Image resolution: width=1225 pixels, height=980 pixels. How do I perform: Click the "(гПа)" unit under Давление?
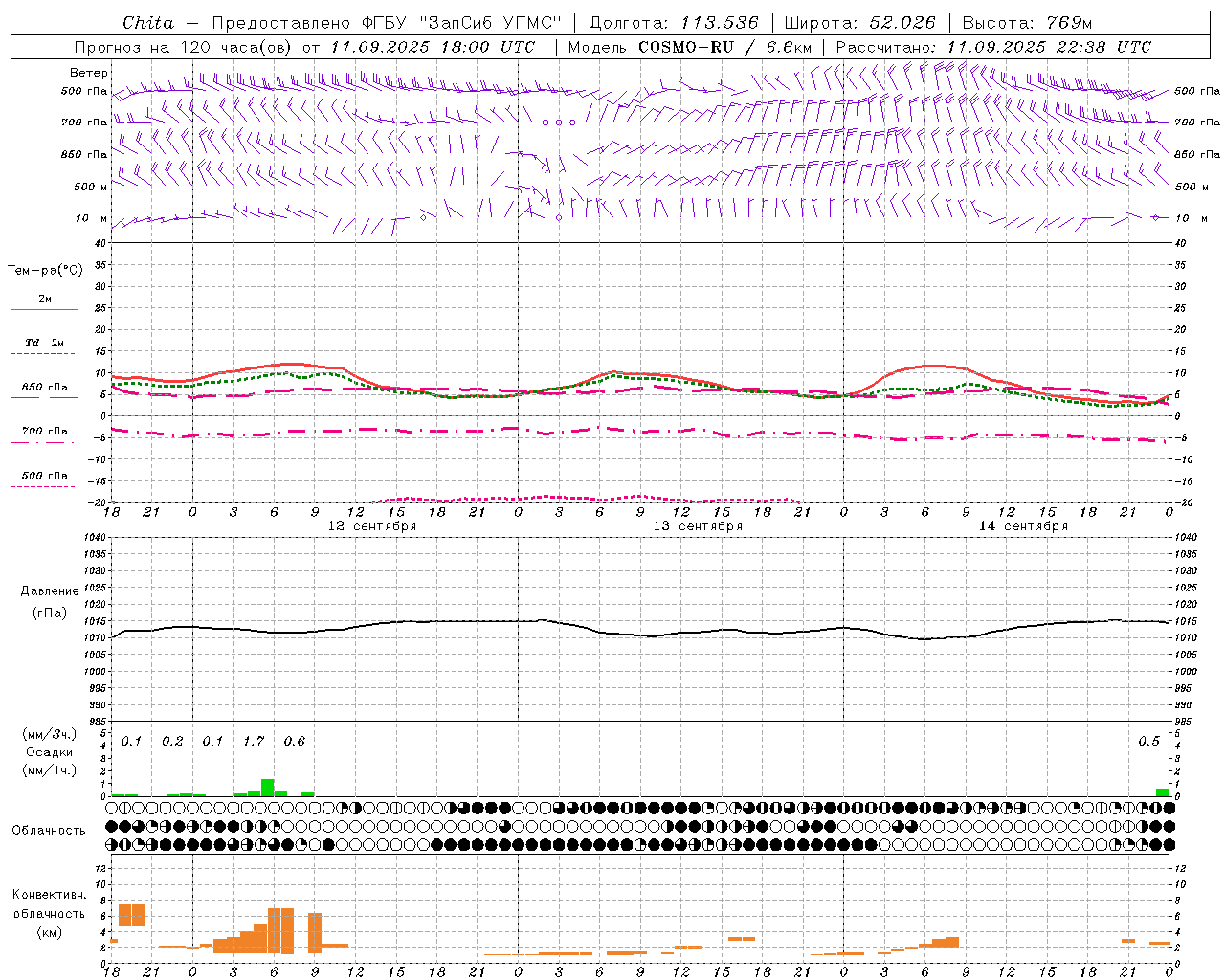(x=49, y=613)
